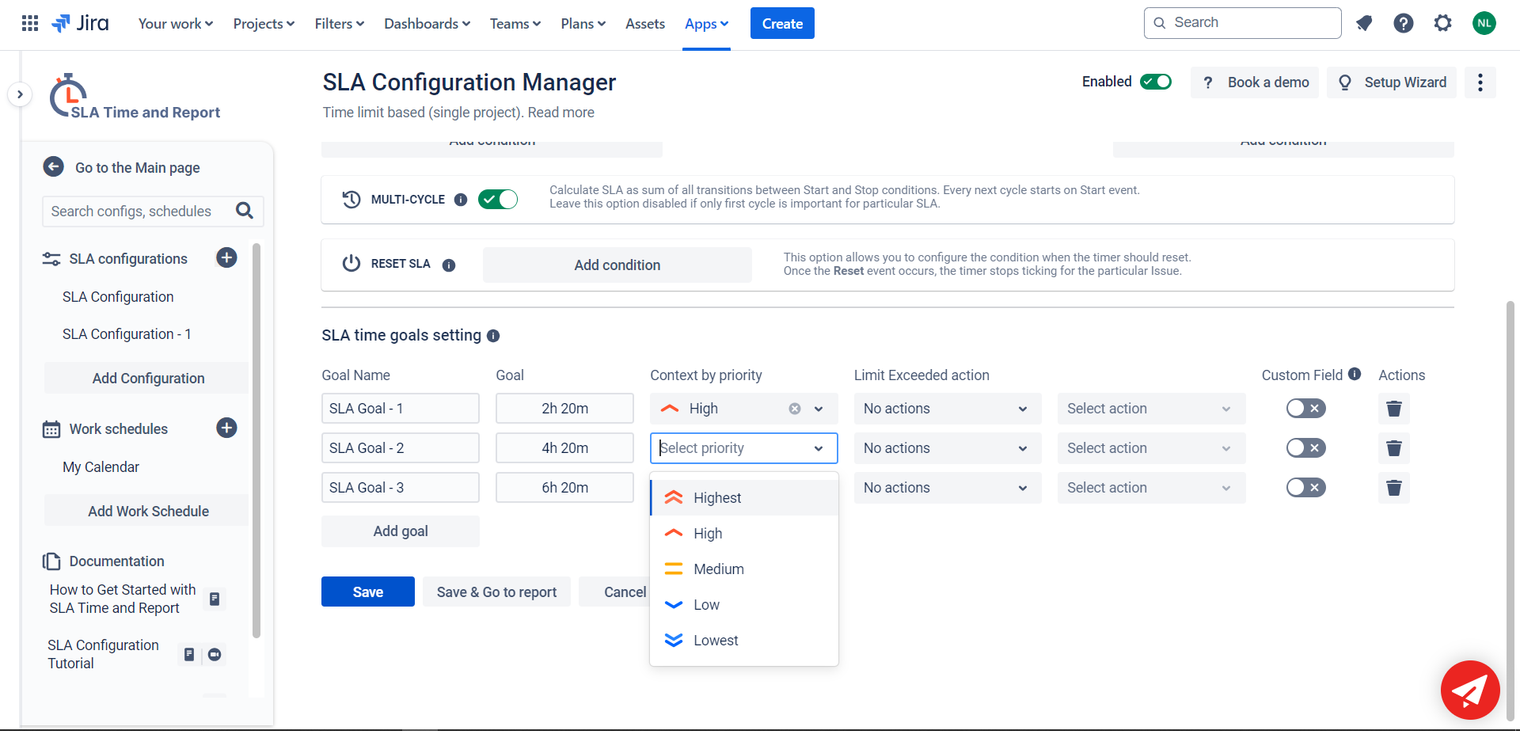Click the info icon next to SLA time goals setting

[x=492, y=335]
